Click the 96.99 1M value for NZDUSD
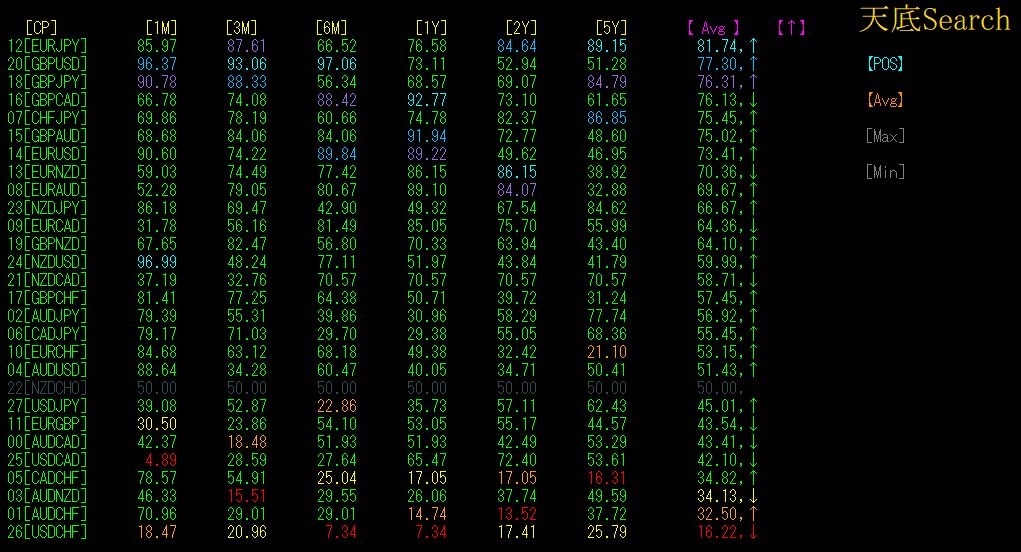Viewport: 1021px width, 552px height. (157, 262)
